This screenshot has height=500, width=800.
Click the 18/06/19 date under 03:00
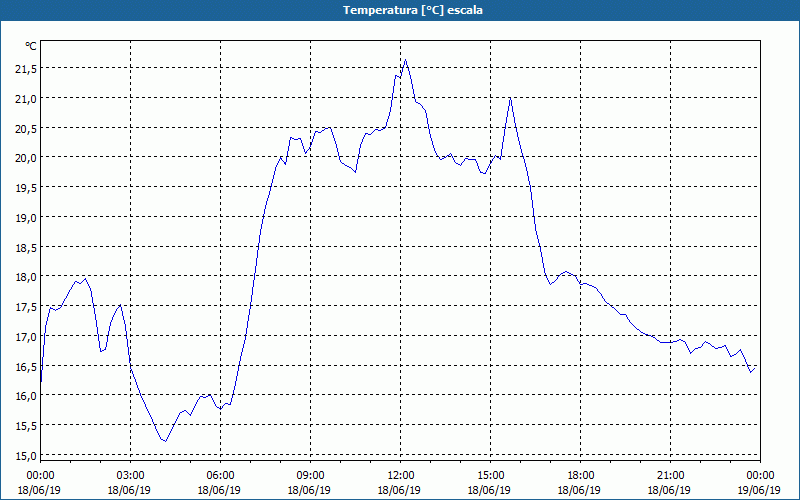click(130, 490)
